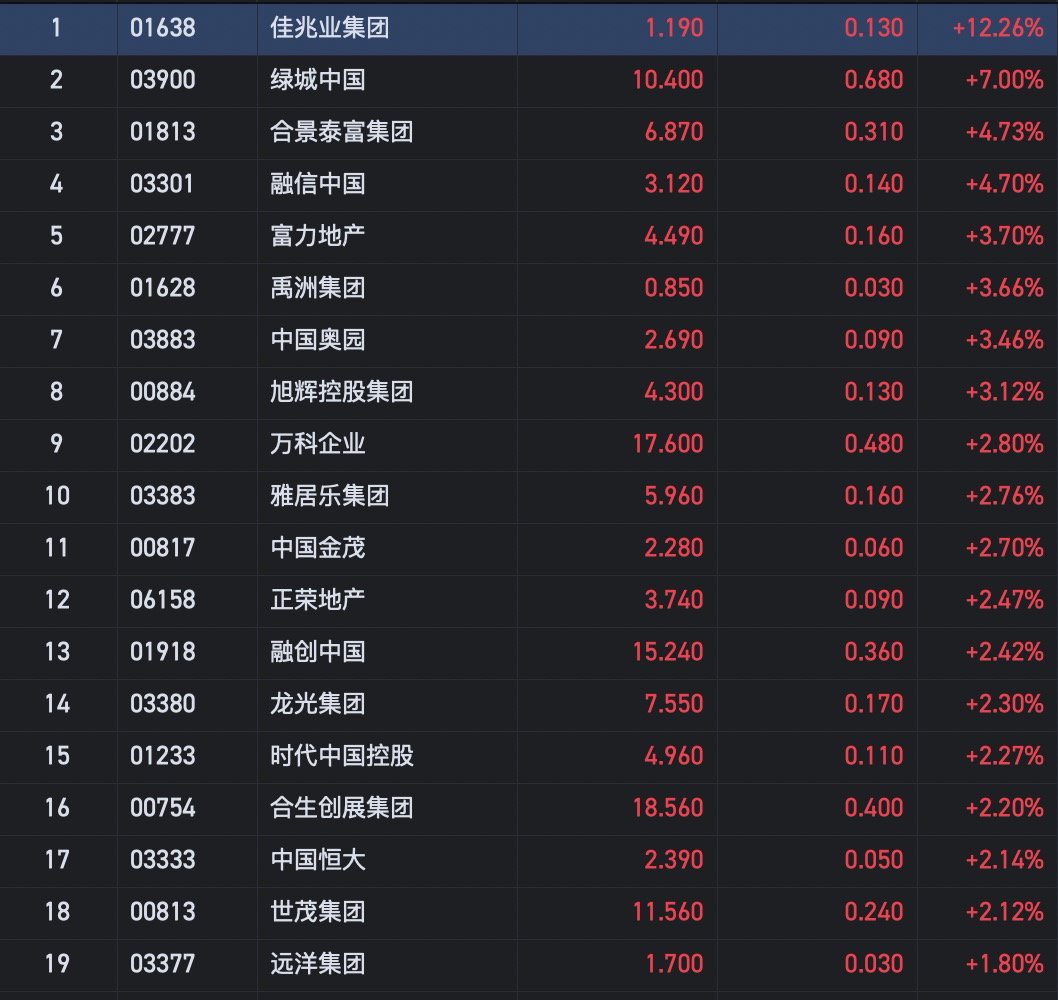Click the 富力地产 stock name

click(x=317, y=236)
